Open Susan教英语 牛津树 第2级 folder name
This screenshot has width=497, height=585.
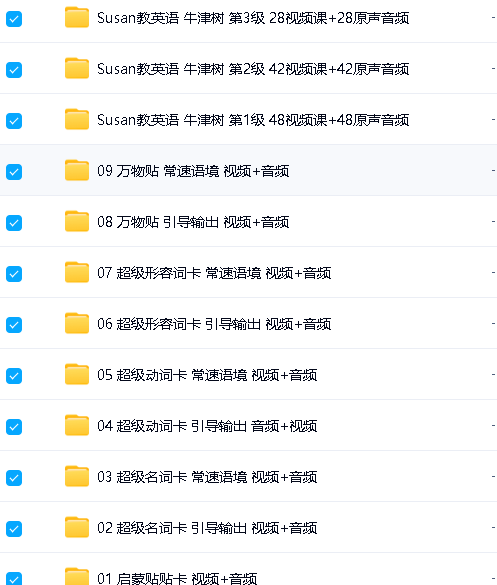pos(253,69)
